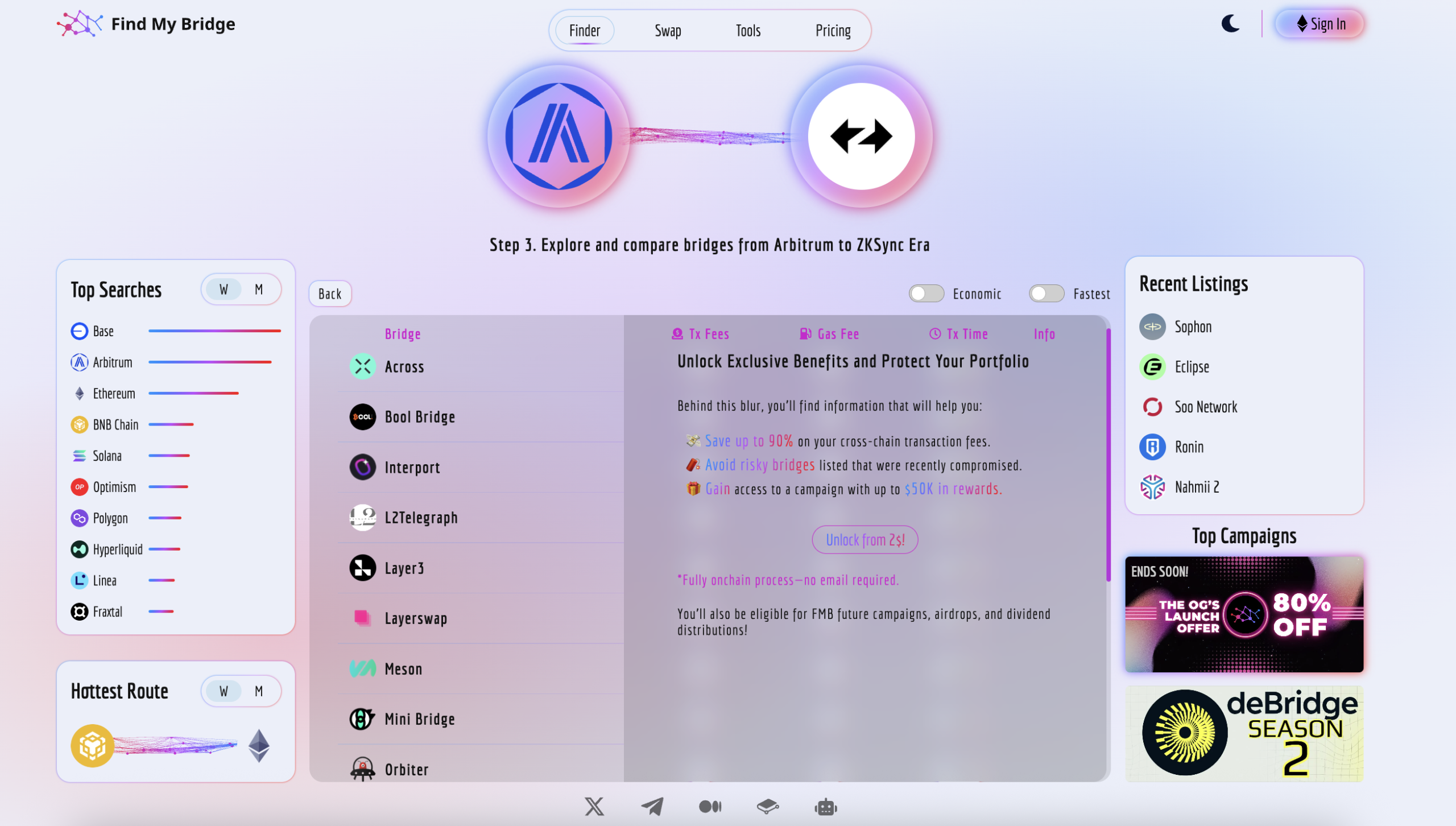Click the Eclipse listing icon

coord(1153,367)
